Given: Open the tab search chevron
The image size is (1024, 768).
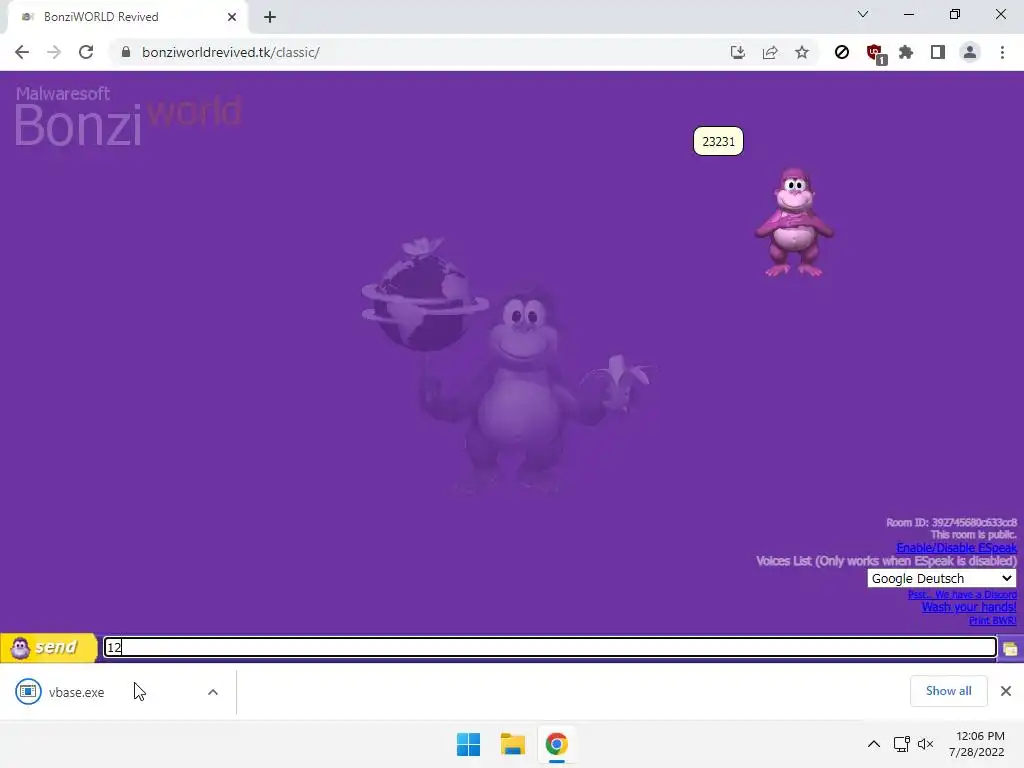Looking at the screenshot, I should pos(863,14).
